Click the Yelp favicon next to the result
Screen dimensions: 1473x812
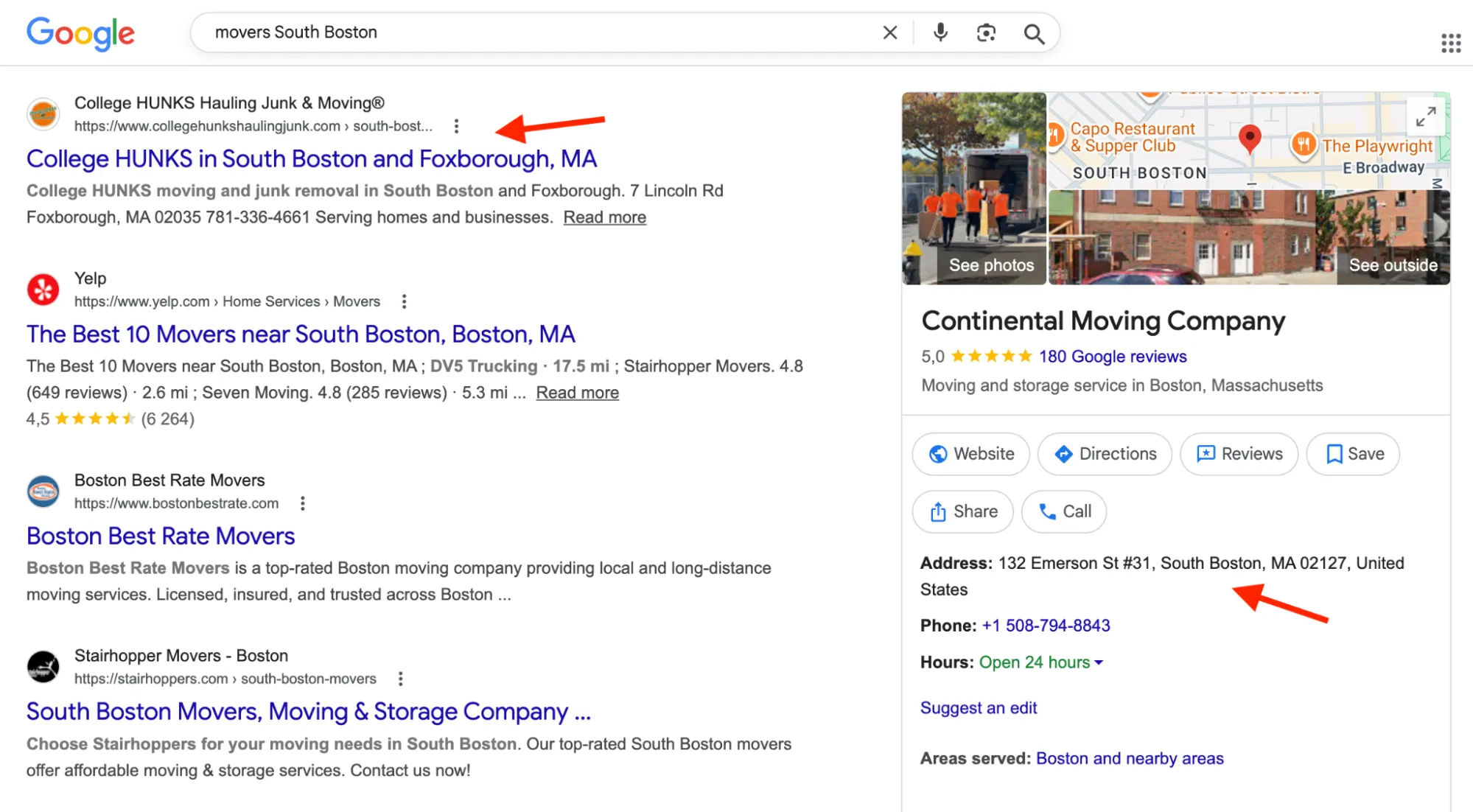(43, 289)
